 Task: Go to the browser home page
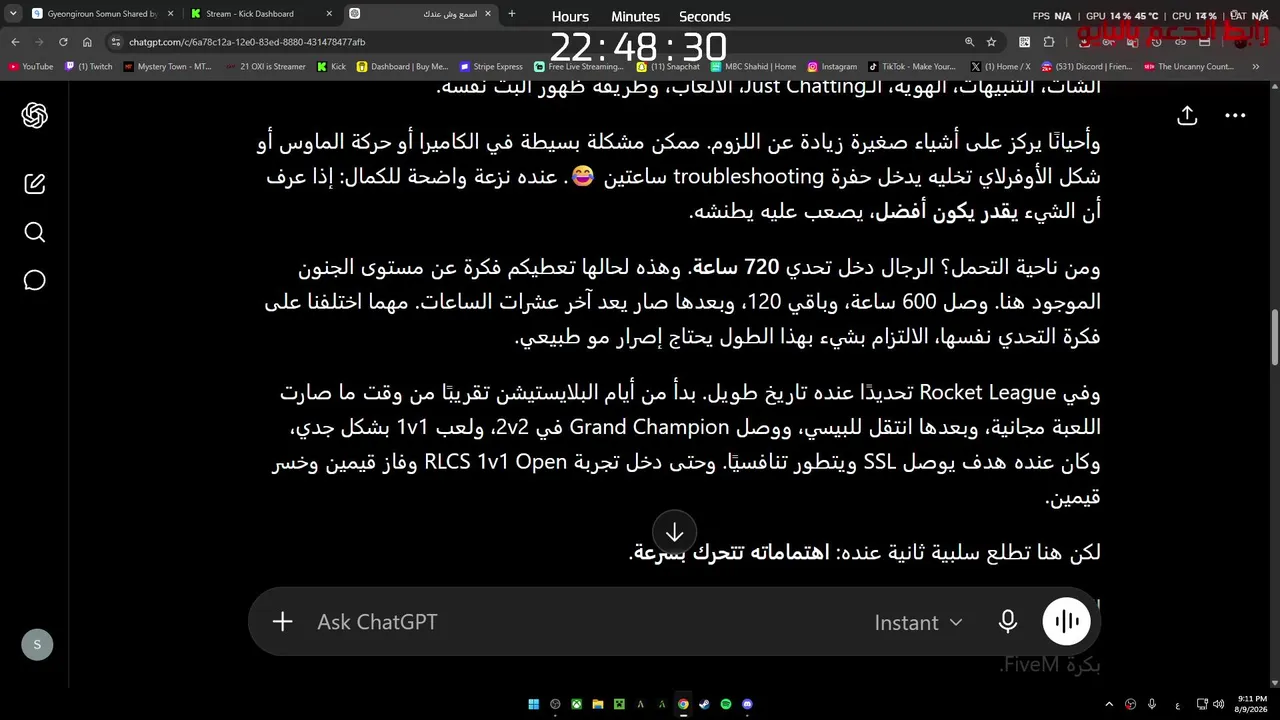[87, 42]
